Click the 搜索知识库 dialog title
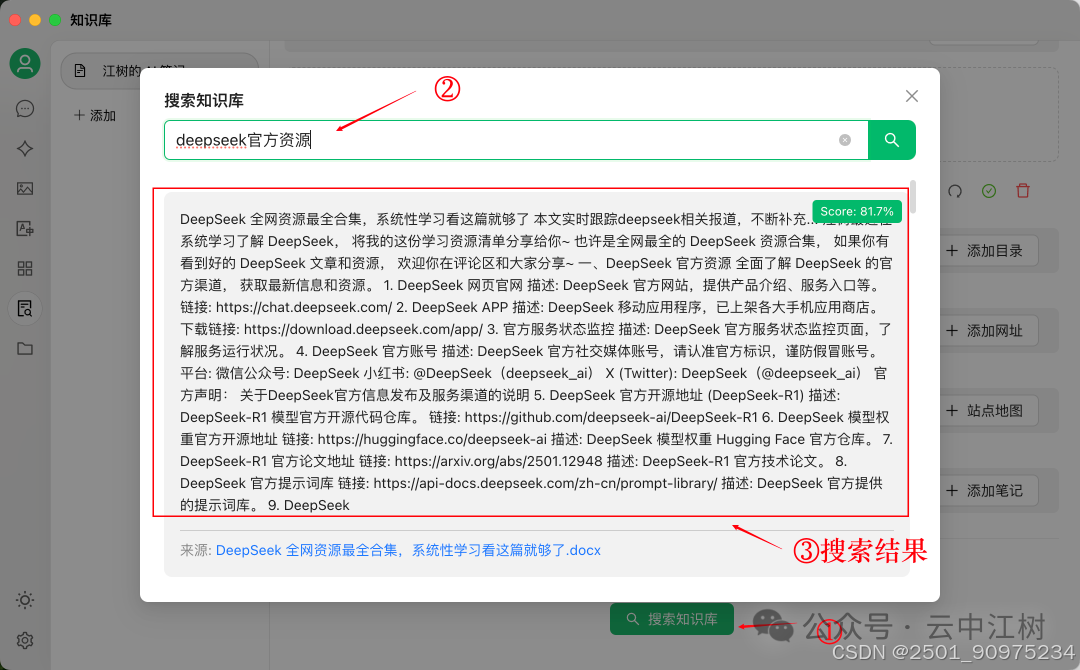Image resolution: width=1080 pixels, height=670 pixels. [x=204, y=101]
